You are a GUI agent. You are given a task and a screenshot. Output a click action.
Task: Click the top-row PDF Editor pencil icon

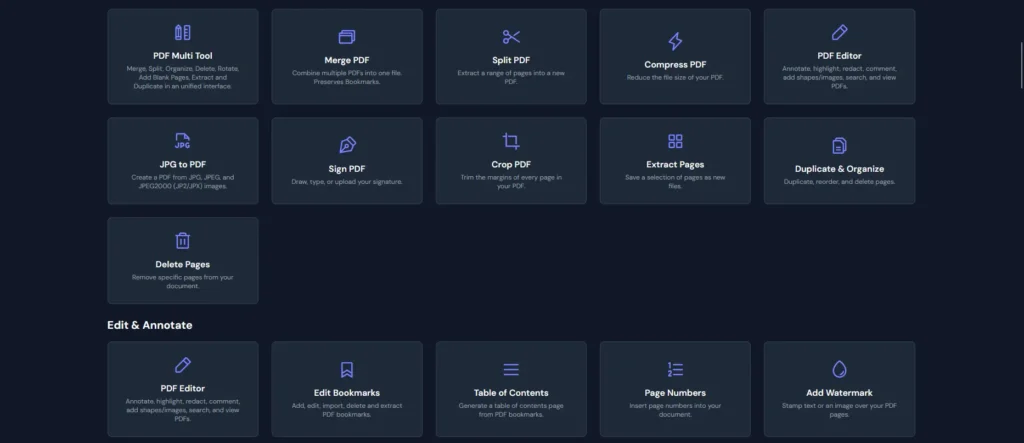click(839, 33)
